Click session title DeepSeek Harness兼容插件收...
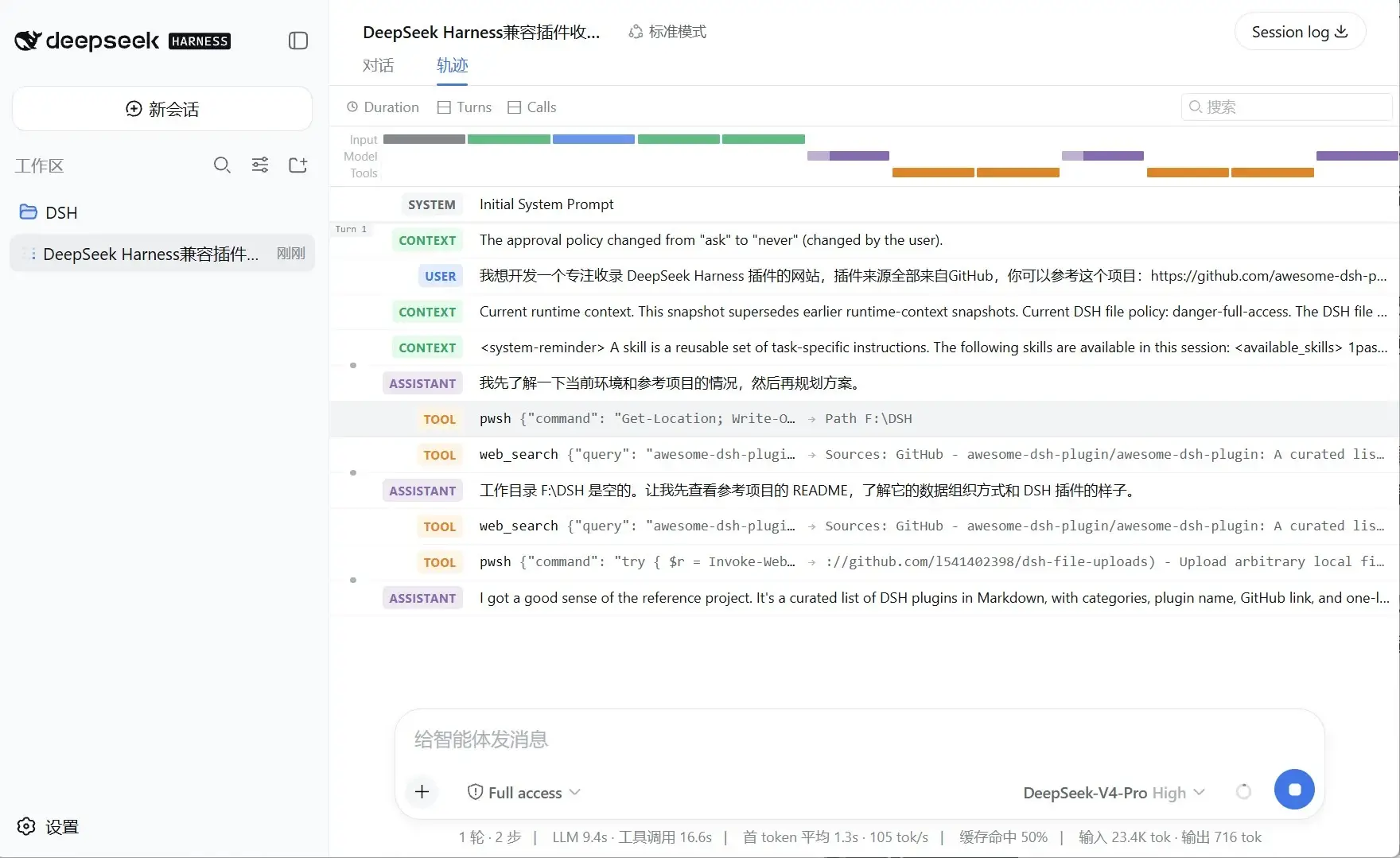Image resolution: width=1400 pixels, height=858 pixels. (481, 32)
